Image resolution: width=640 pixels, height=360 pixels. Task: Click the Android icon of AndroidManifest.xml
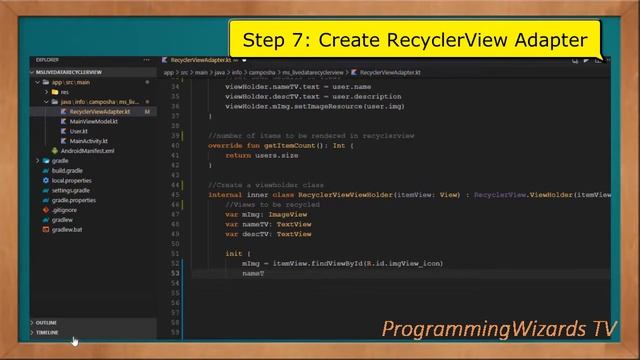tap(55, 151)
